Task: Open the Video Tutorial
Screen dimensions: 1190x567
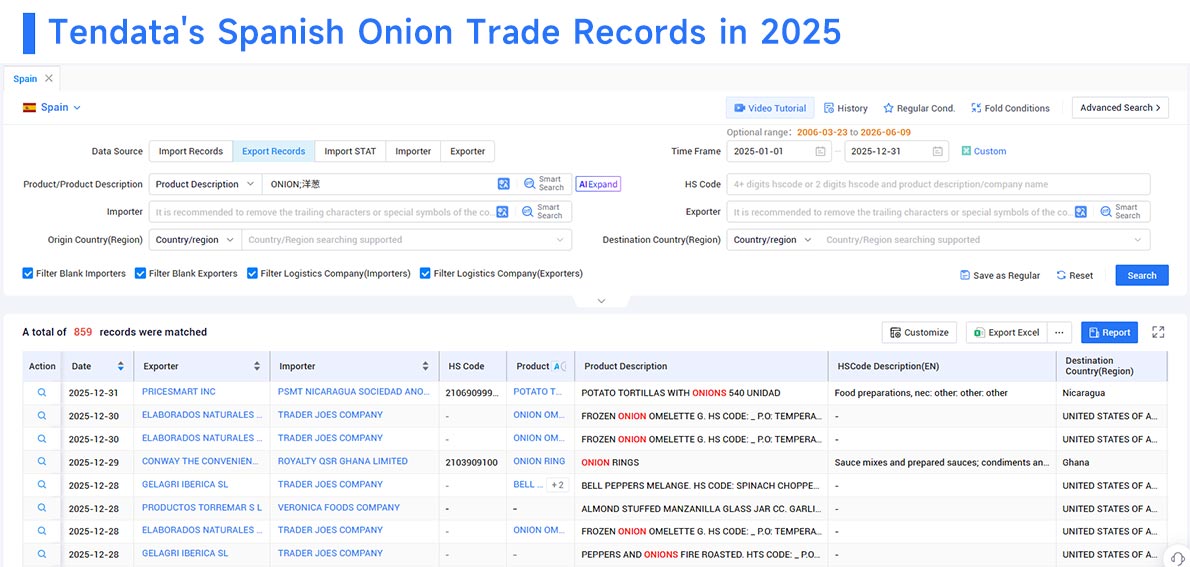Action: tap(770, 108)
